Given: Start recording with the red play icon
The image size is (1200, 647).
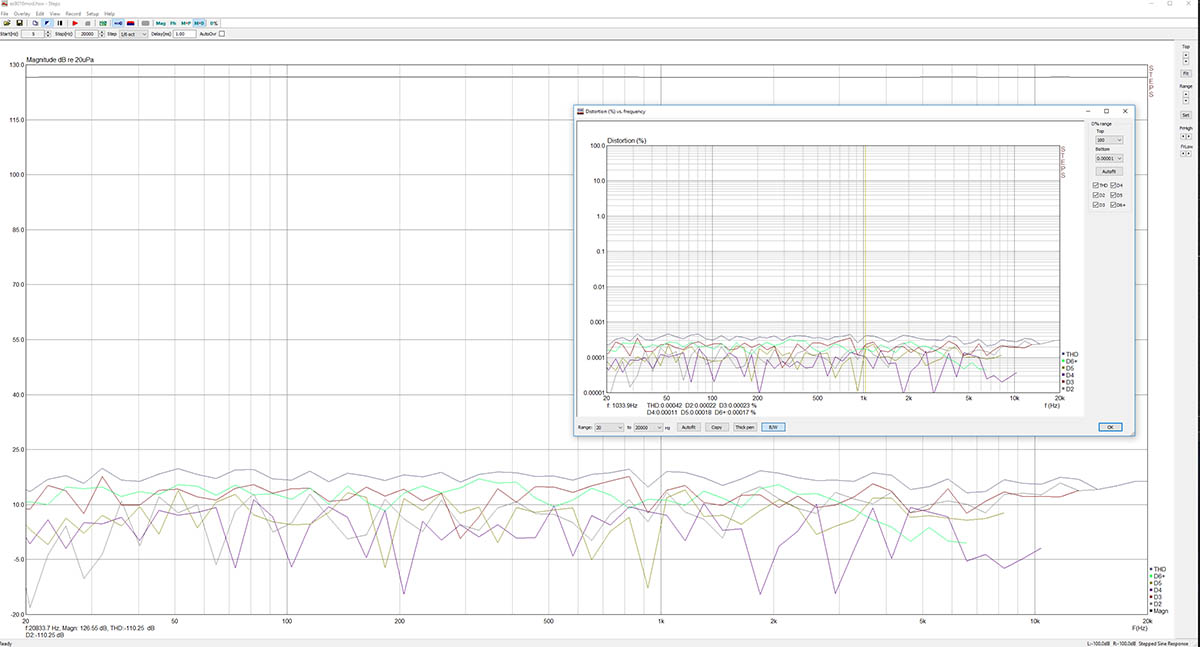Looking at the screenshot, I should (x=75, y=23).
